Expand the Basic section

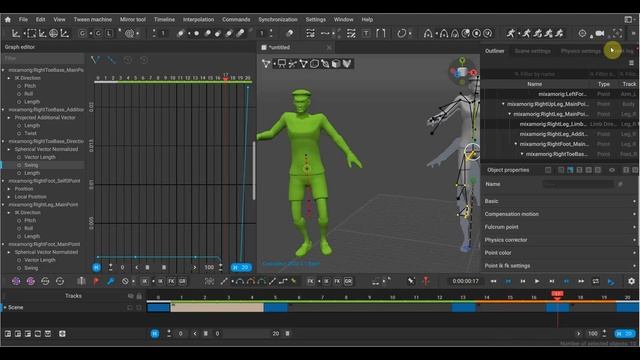point(560,201)
